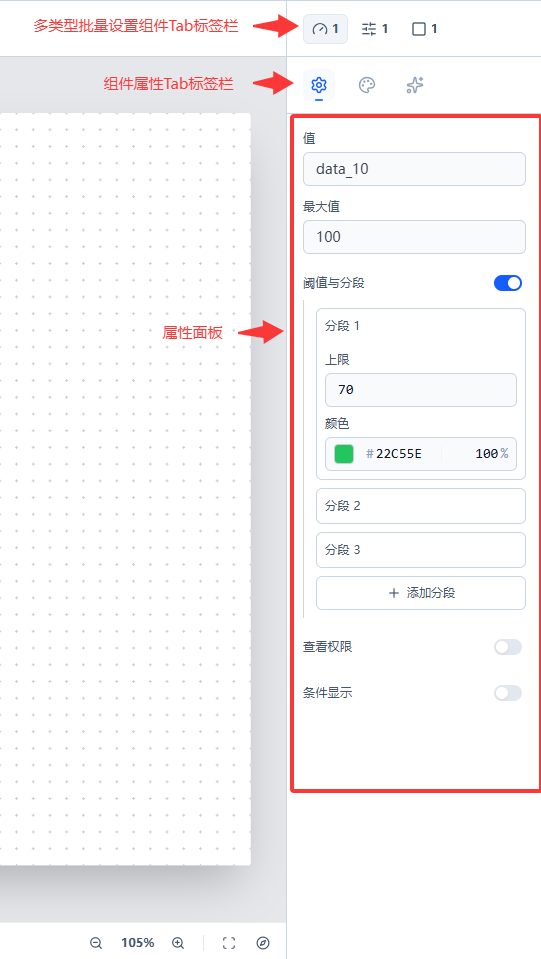Expand the 分段 3 section
The image size is (541, 959).
tap(421, 550)
